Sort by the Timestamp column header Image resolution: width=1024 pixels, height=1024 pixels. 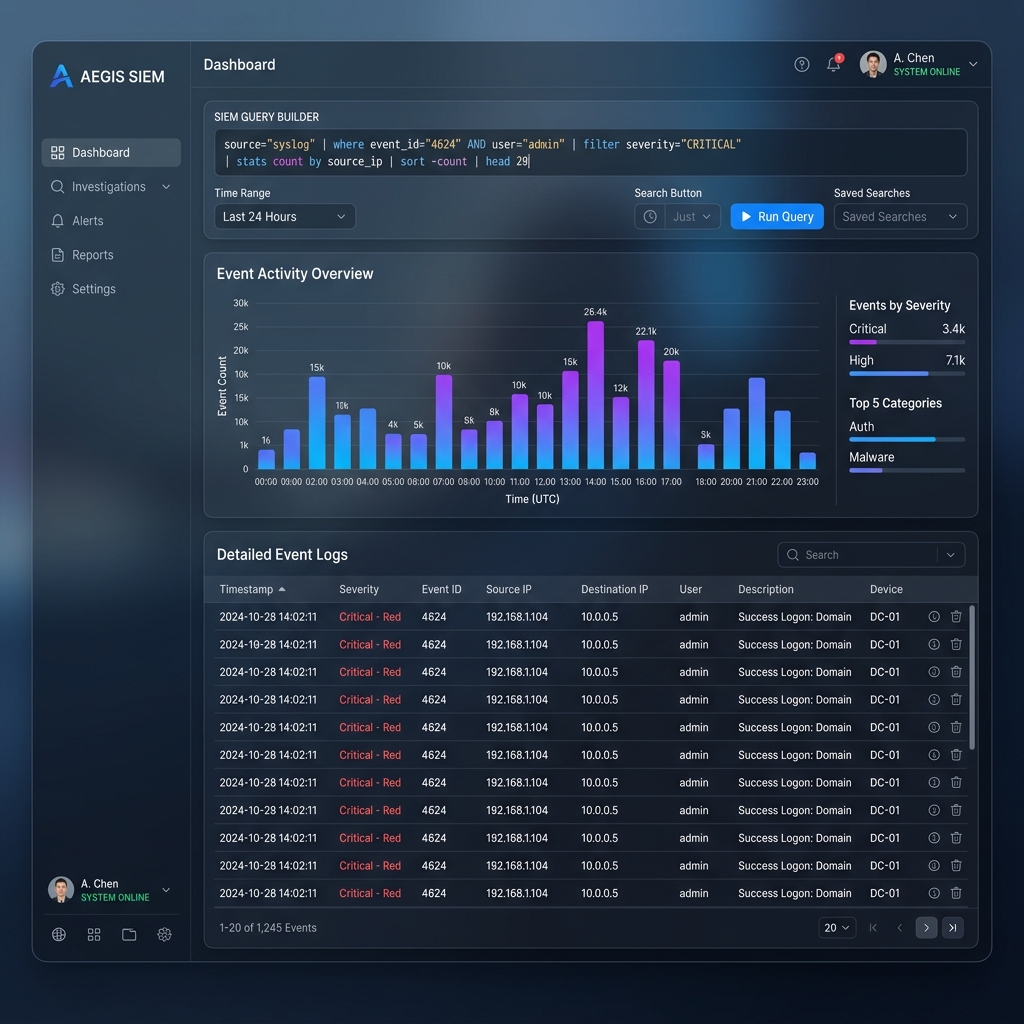coord(252,589)
